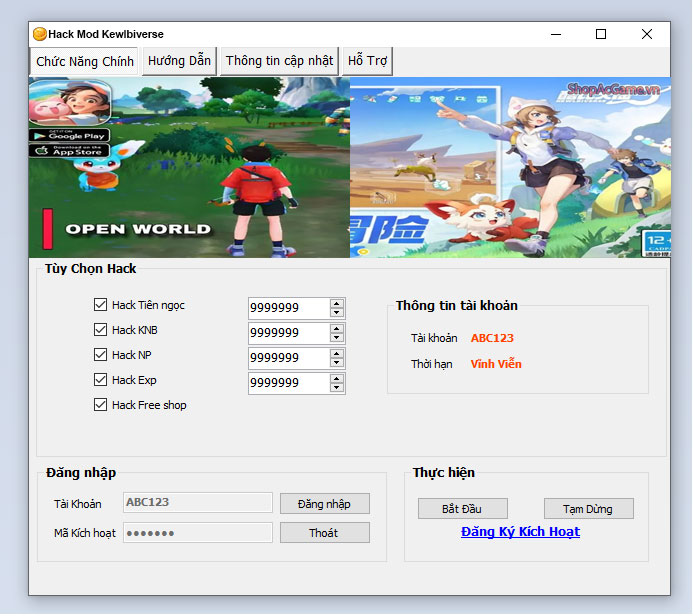Open Thông tin cập nhật tab
Image resolution: width=693 pixels, height=616 pixels.
coord(279,61)
